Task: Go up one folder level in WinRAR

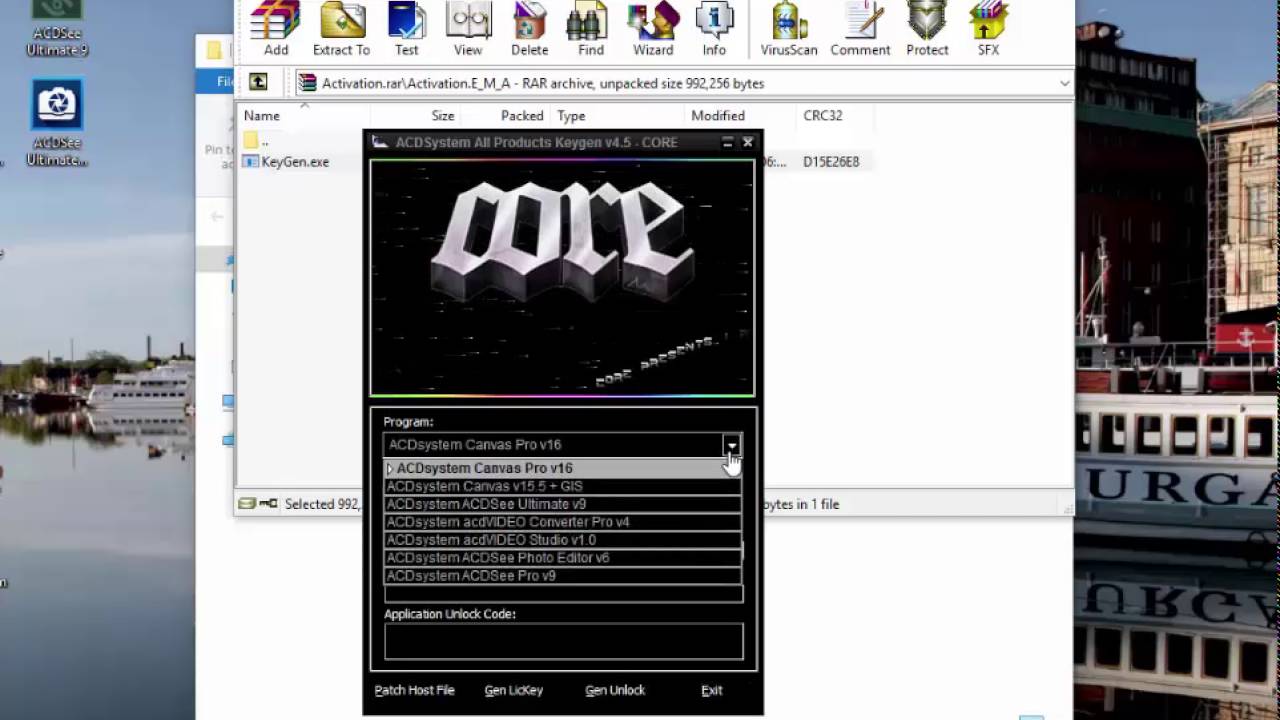Action: pos(258,83)
